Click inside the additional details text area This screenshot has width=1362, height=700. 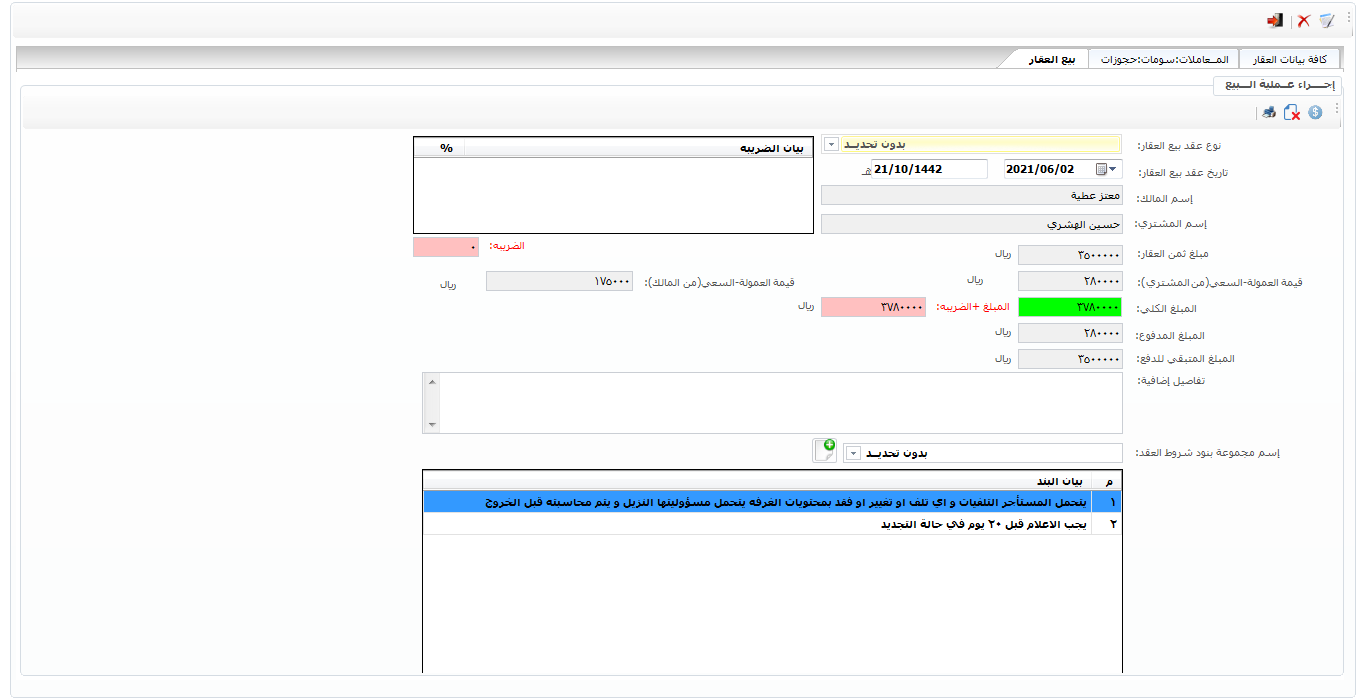(780, 402)
